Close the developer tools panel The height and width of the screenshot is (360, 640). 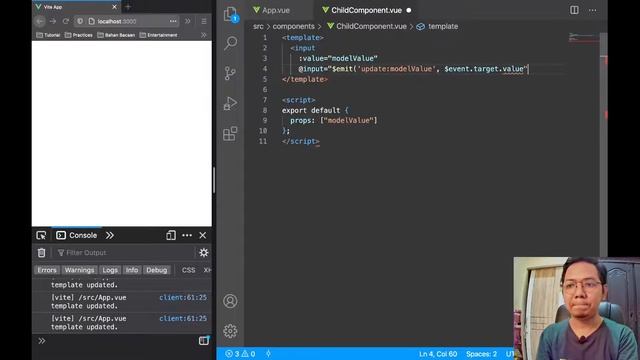pyautogui.click(x=203, y=236)
